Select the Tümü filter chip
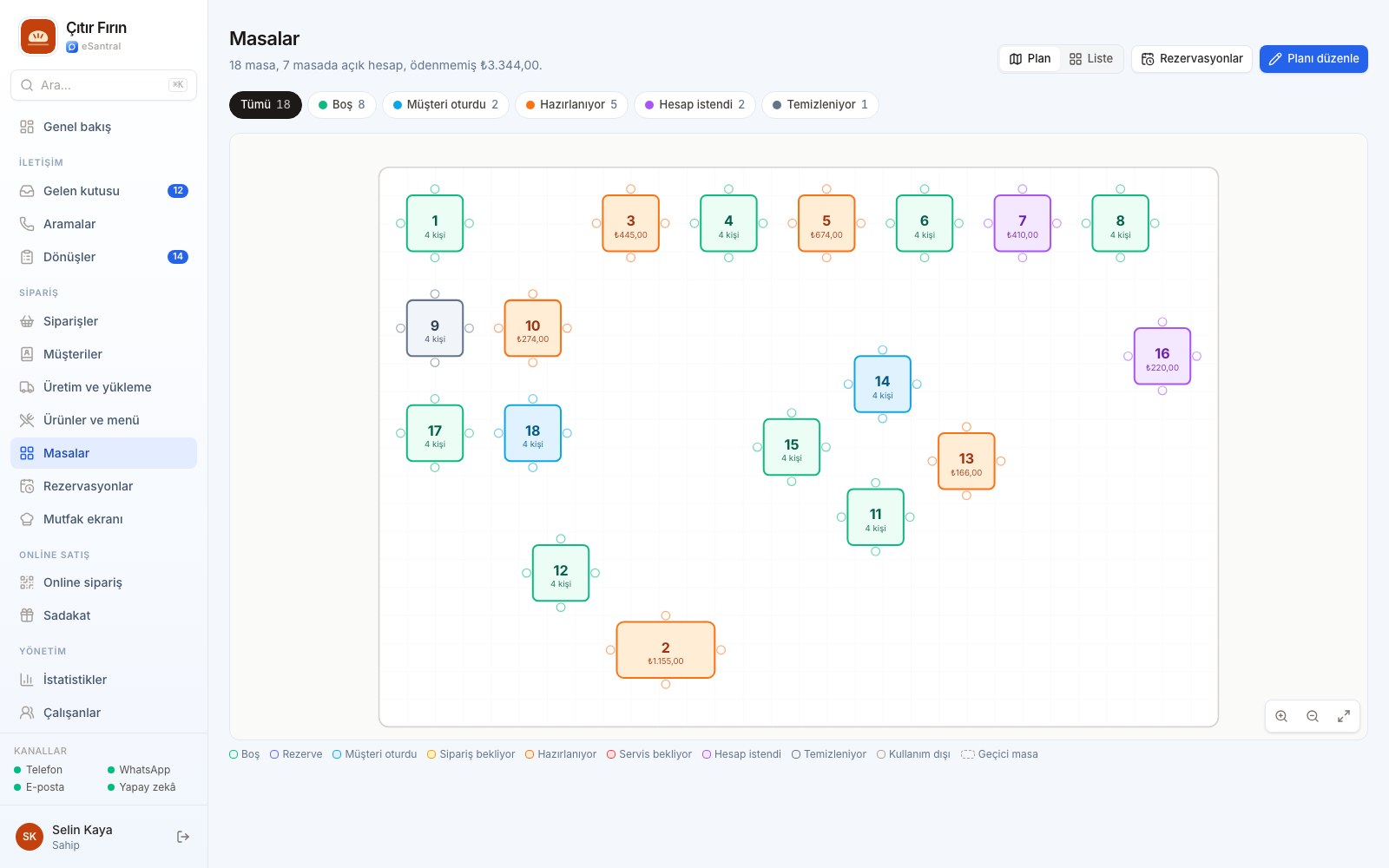Image resolution: width=1389 pixels, height=868 pixels. [266, 105]
